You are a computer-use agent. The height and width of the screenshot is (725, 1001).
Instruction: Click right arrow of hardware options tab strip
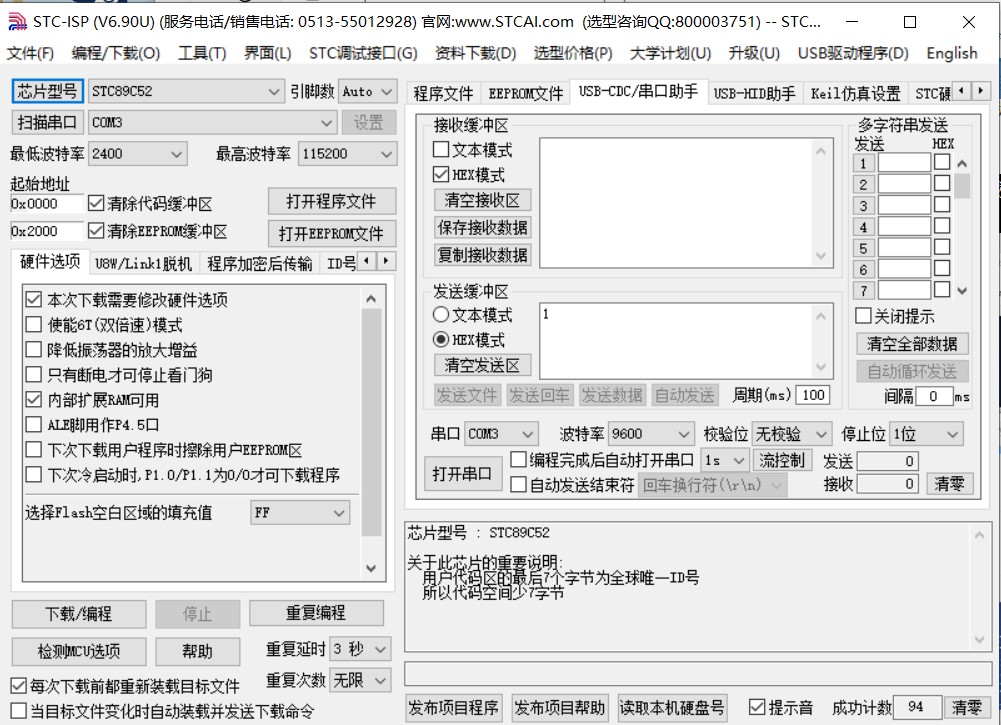386,261
